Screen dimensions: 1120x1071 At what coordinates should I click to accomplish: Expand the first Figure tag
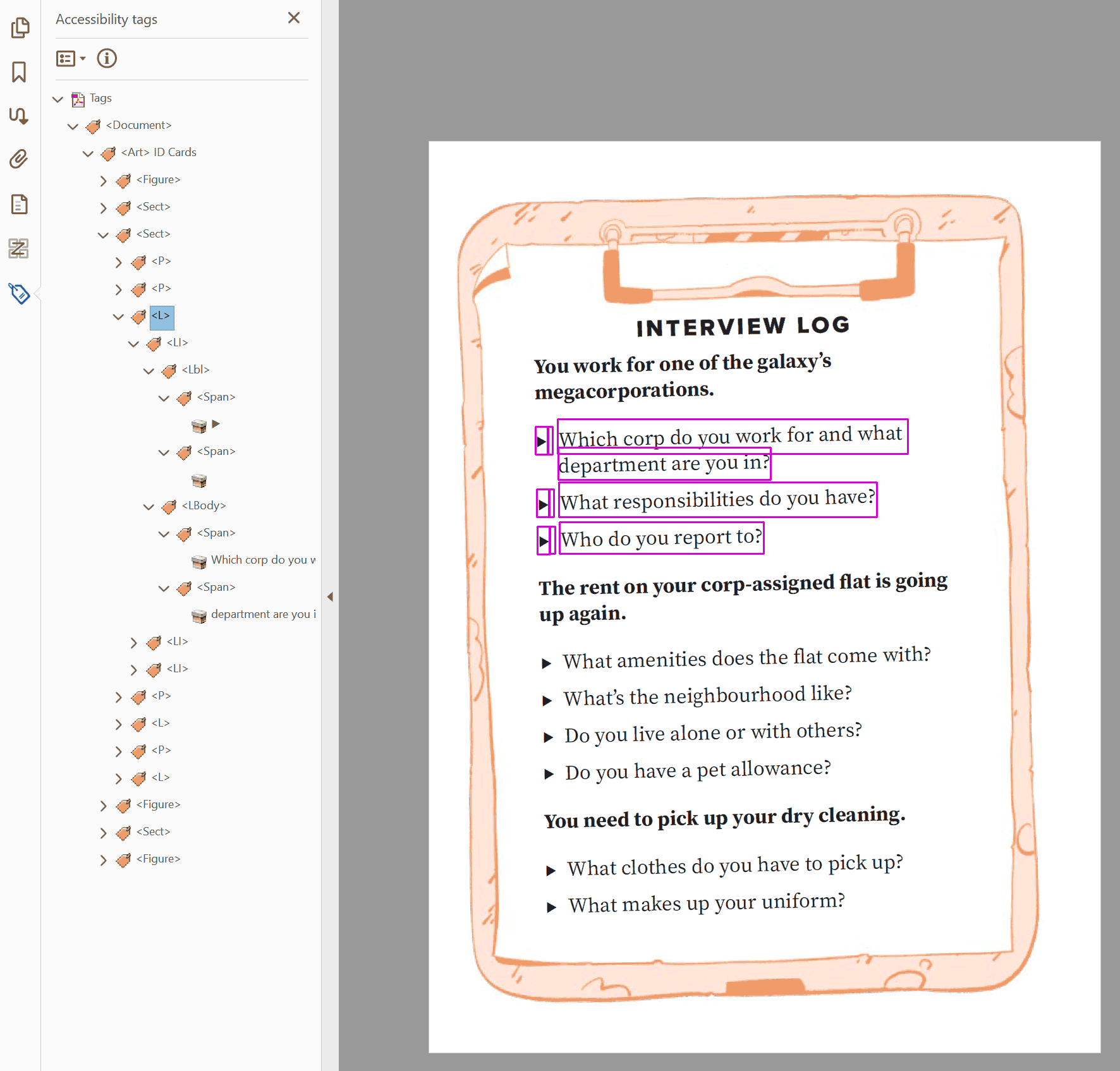point(103,180)
